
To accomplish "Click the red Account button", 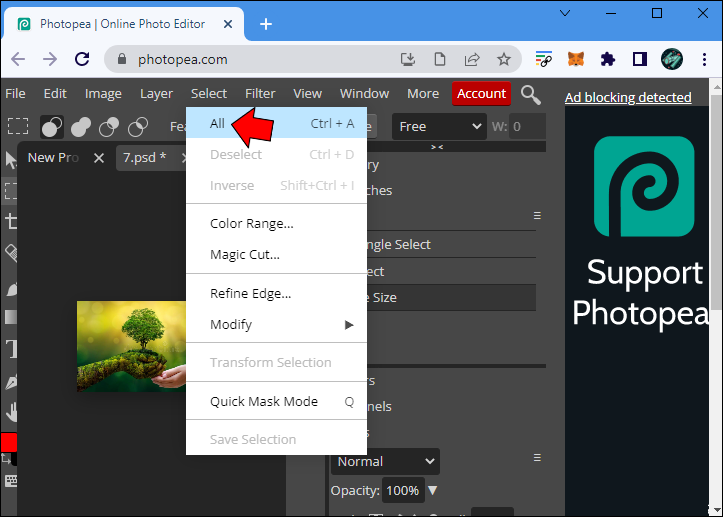I will pyautogui.click(x=481, y=94).
